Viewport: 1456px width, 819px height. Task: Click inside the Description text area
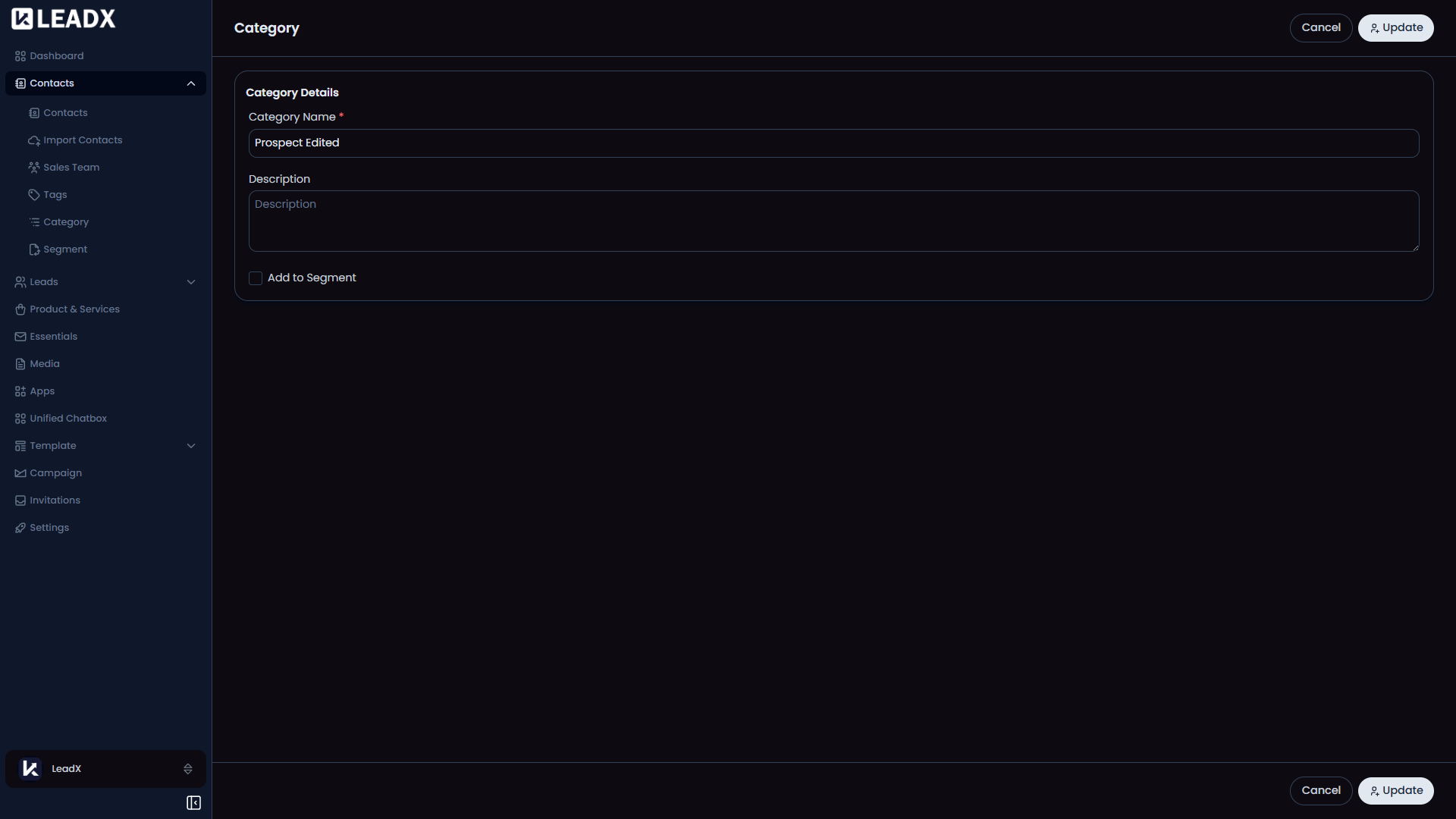[833, 221]
